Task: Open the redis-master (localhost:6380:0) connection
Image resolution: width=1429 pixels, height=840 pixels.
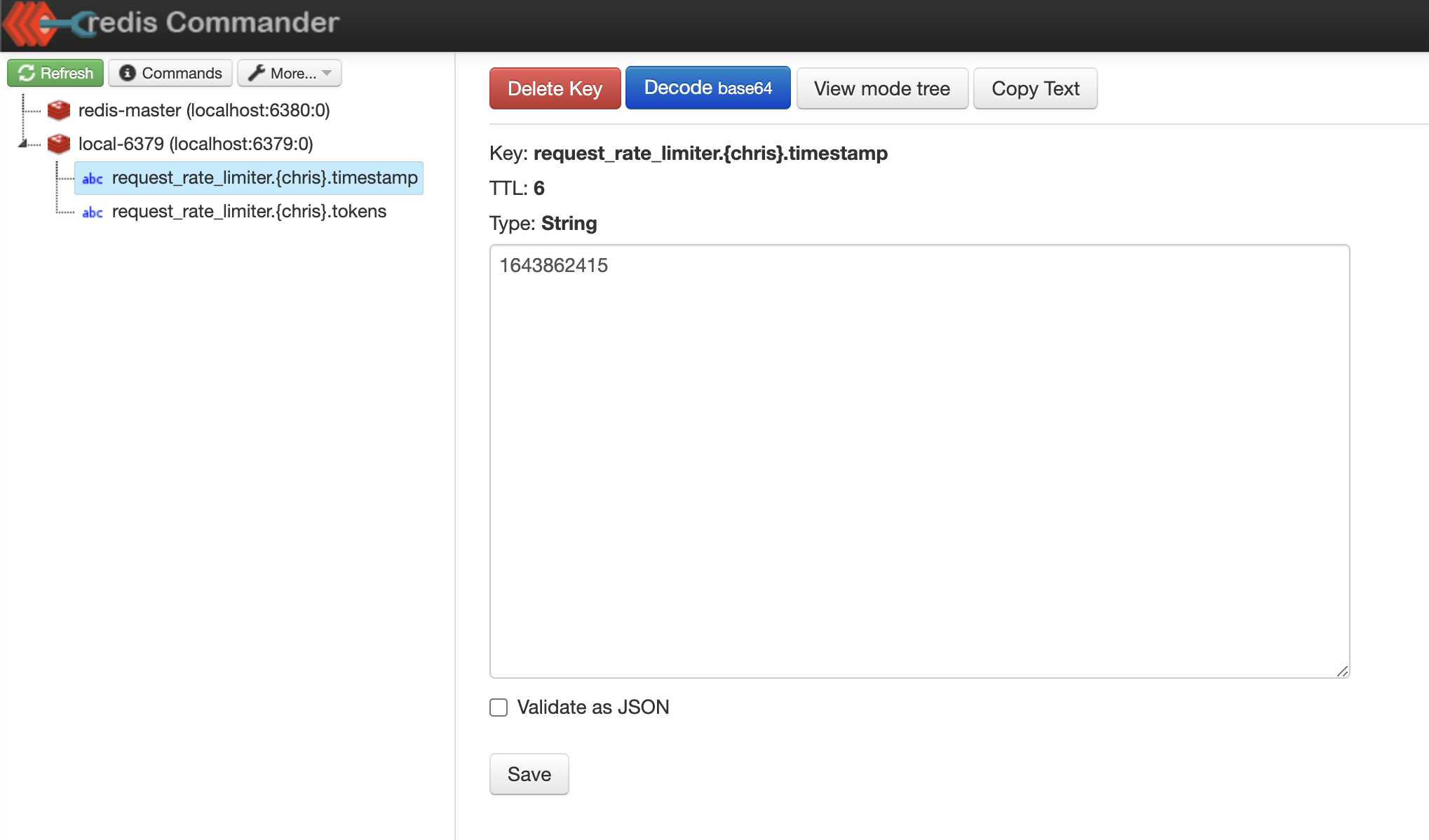Action: [x=203, y=110]
